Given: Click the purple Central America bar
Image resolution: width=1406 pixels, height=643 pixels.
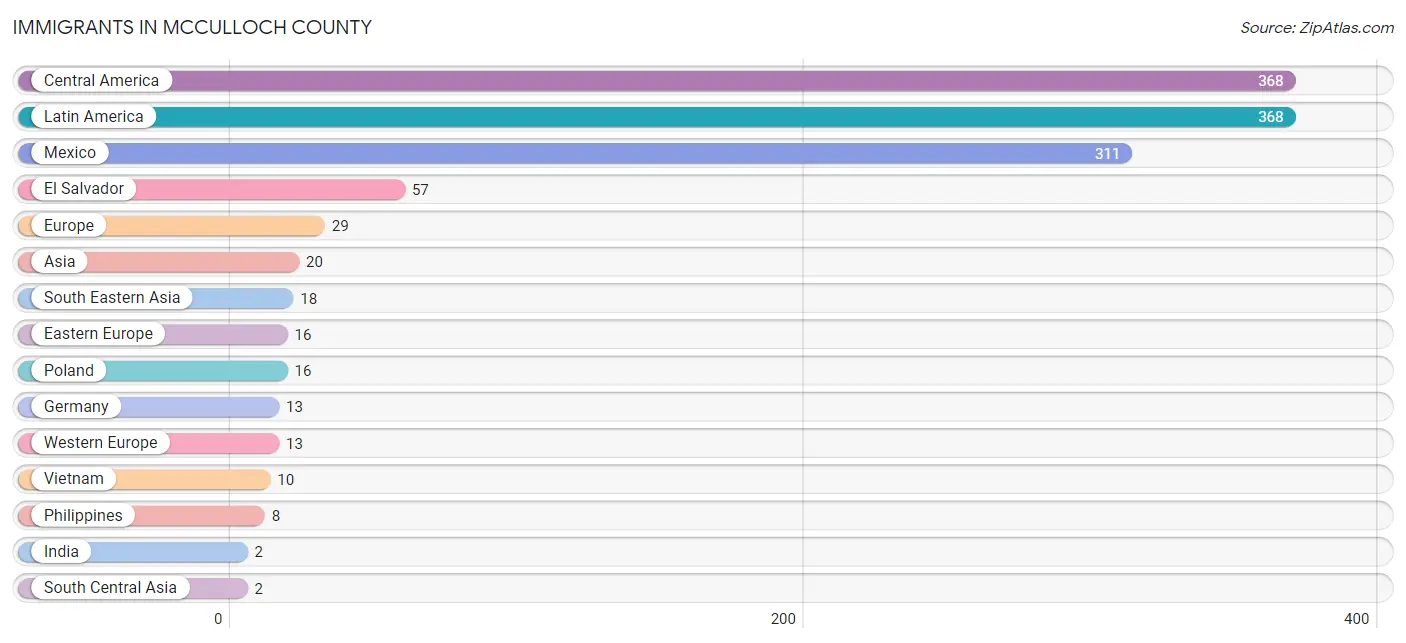Looking at the screenshot, I should click(x=656, y=81).
